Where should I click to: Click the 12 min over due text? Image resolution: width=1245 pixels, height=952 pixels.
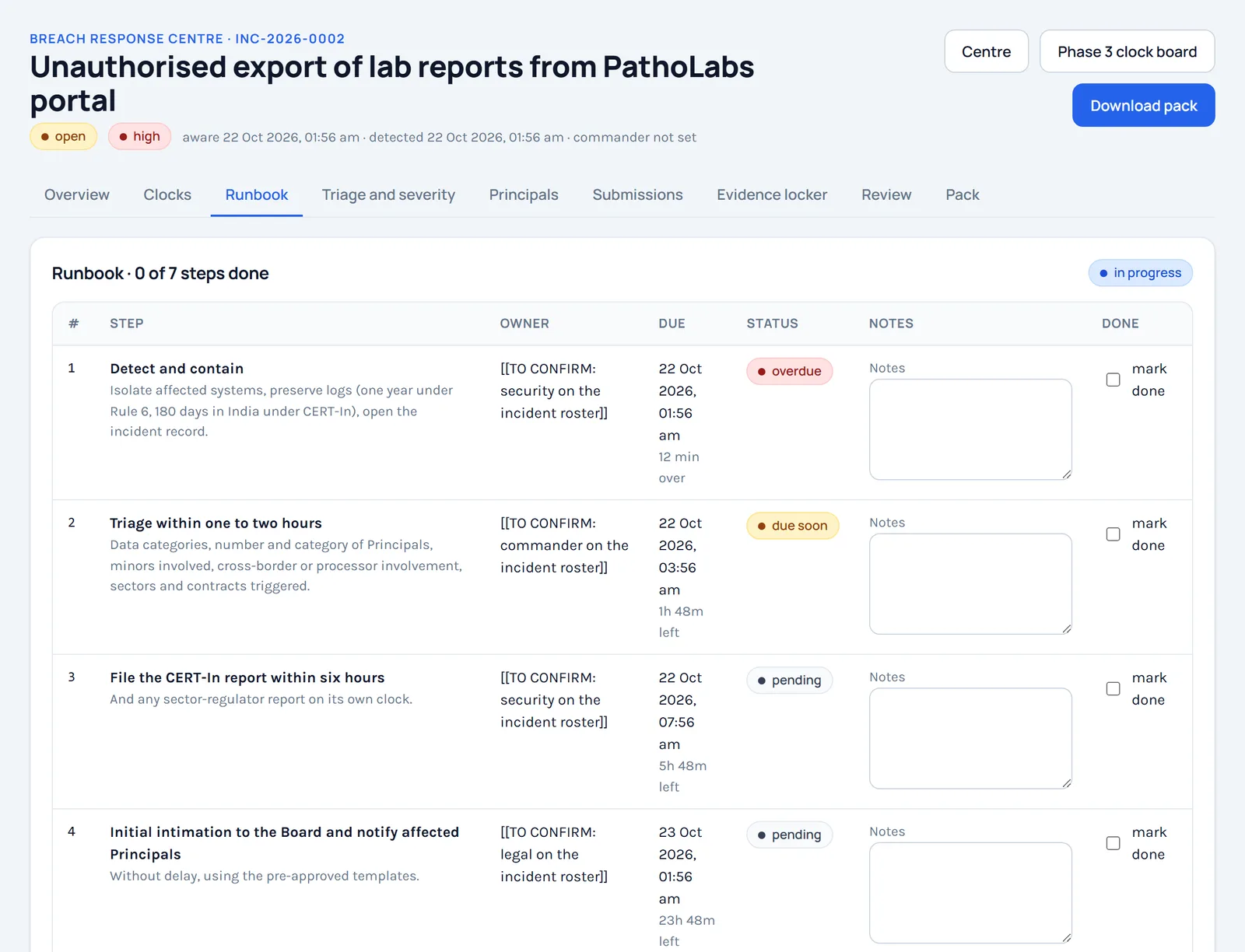(x=679, y=467)
